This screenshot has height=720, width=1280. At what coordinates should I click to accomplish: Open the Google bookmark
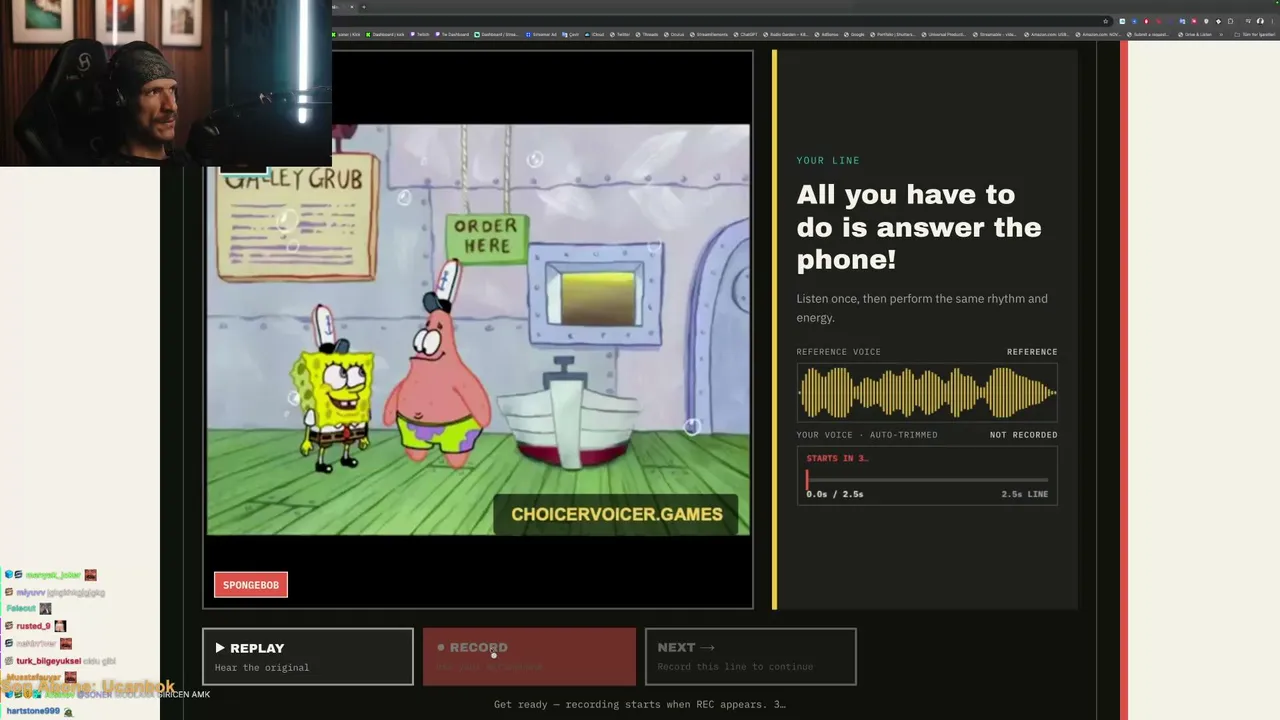click(x=855, y=35)
